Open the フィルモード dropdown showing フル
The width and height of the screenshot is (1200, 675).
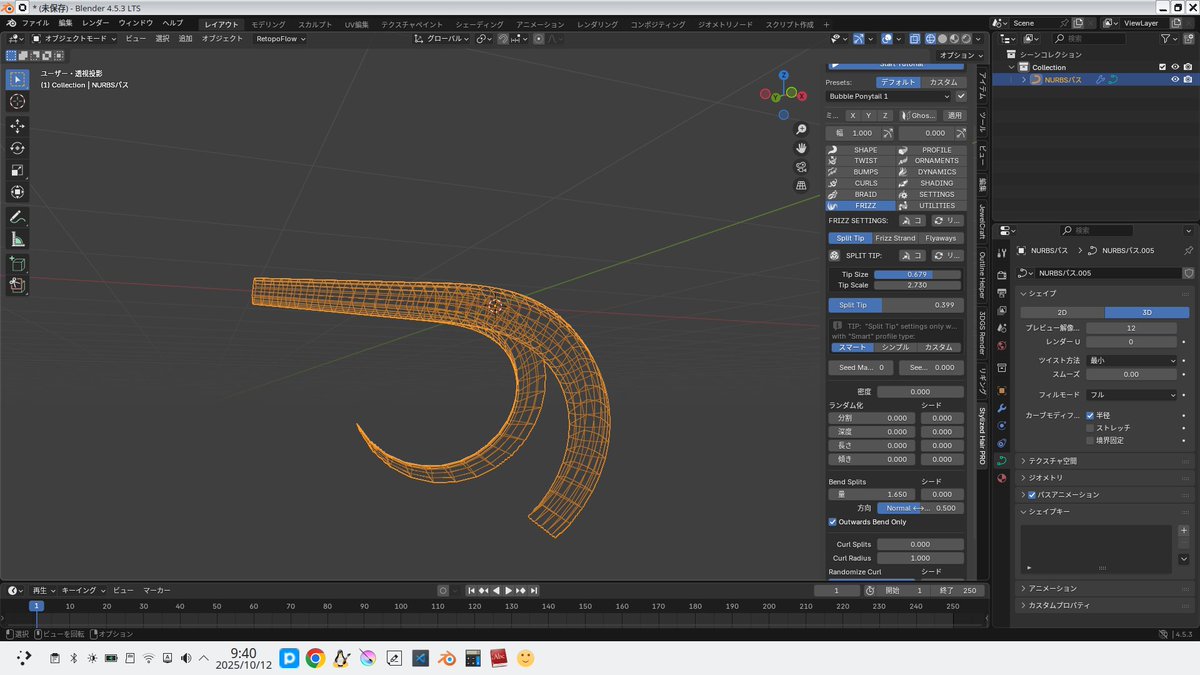[x=1131, y=394]
